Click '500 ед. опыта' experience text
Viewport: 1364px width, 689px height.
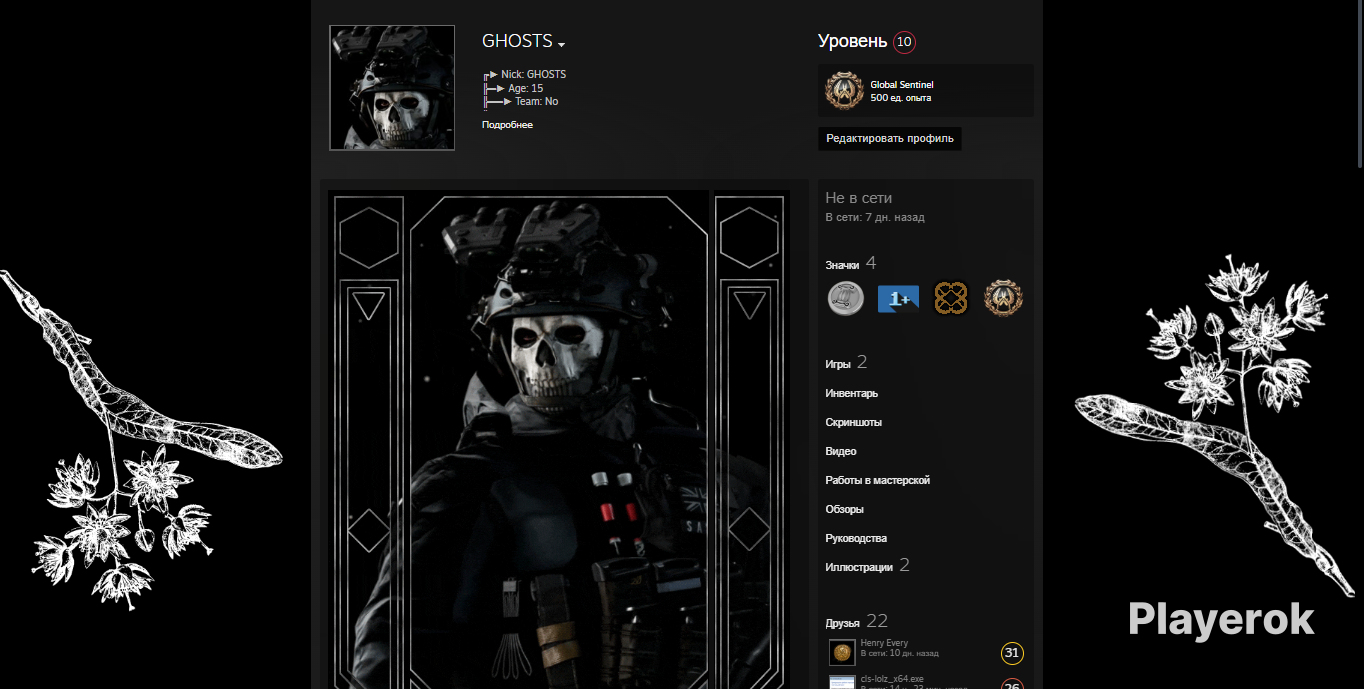tap(901, 98)
